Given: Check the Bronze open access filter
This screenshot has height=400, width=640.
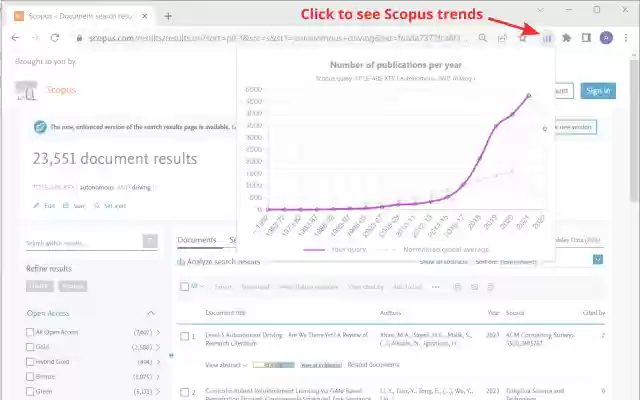Looking at the screenshot, I should tap(30, 376).
